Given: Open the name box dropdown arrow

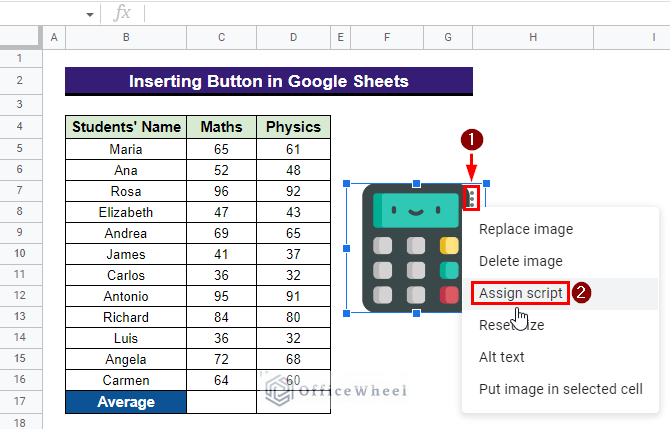Looking at the screenshot, I should 90,14.
